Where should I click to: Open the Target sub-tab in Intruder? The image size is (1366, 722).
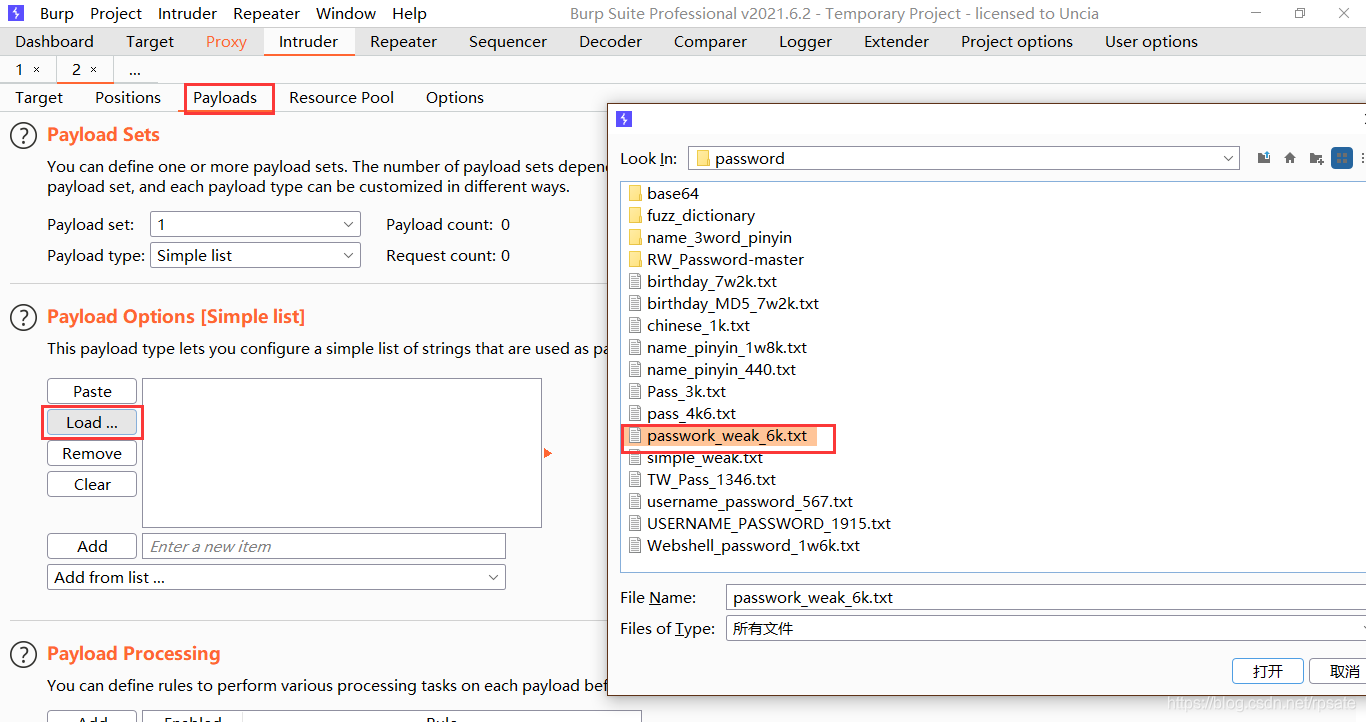[39, 97]
